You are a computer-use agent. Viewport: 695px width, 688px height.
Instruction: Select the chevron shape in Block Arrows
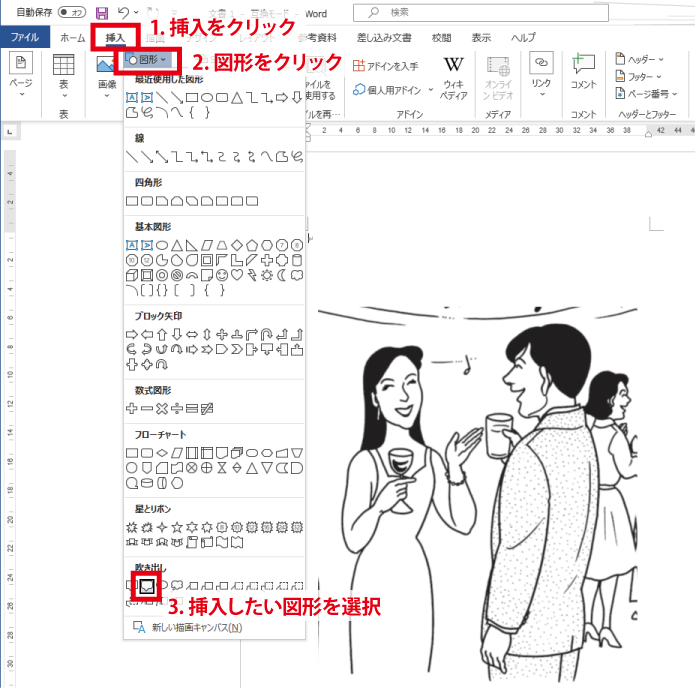237,349
